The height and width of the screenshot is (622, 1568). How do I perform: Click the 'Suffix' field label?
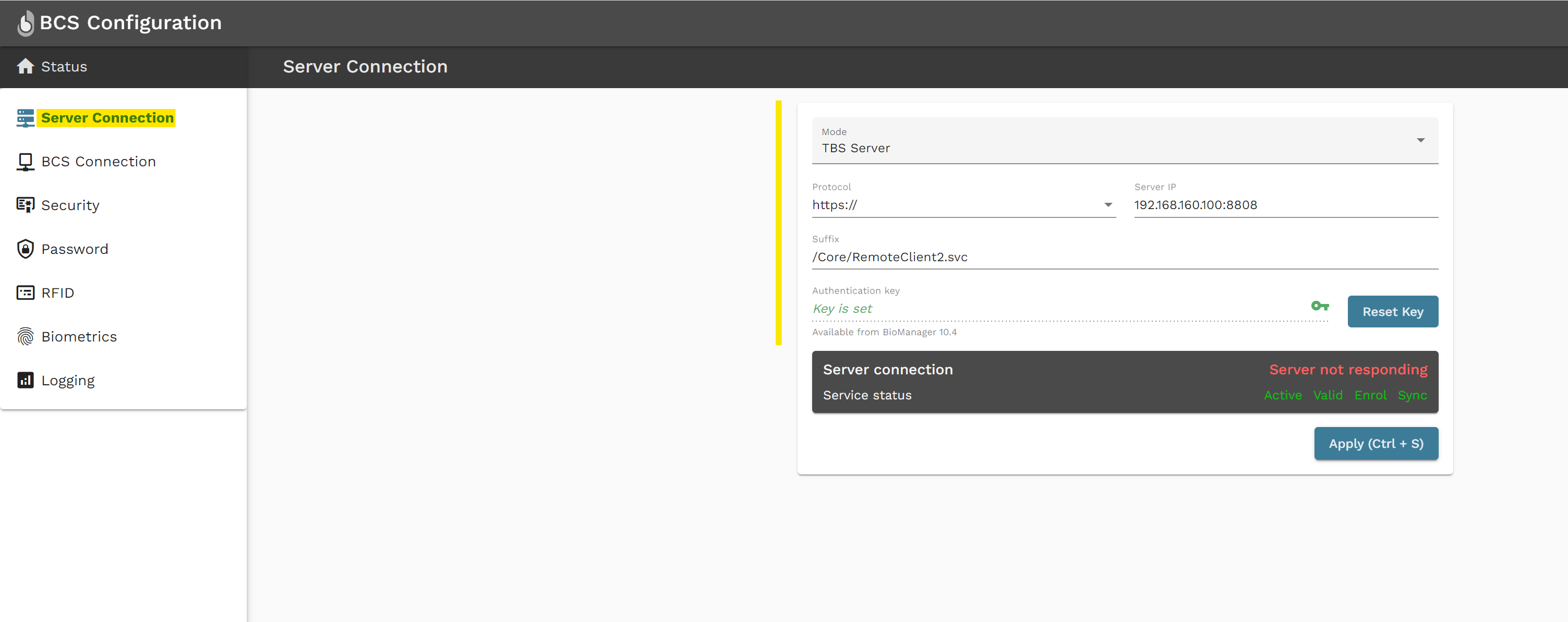(x=825, y=239)
